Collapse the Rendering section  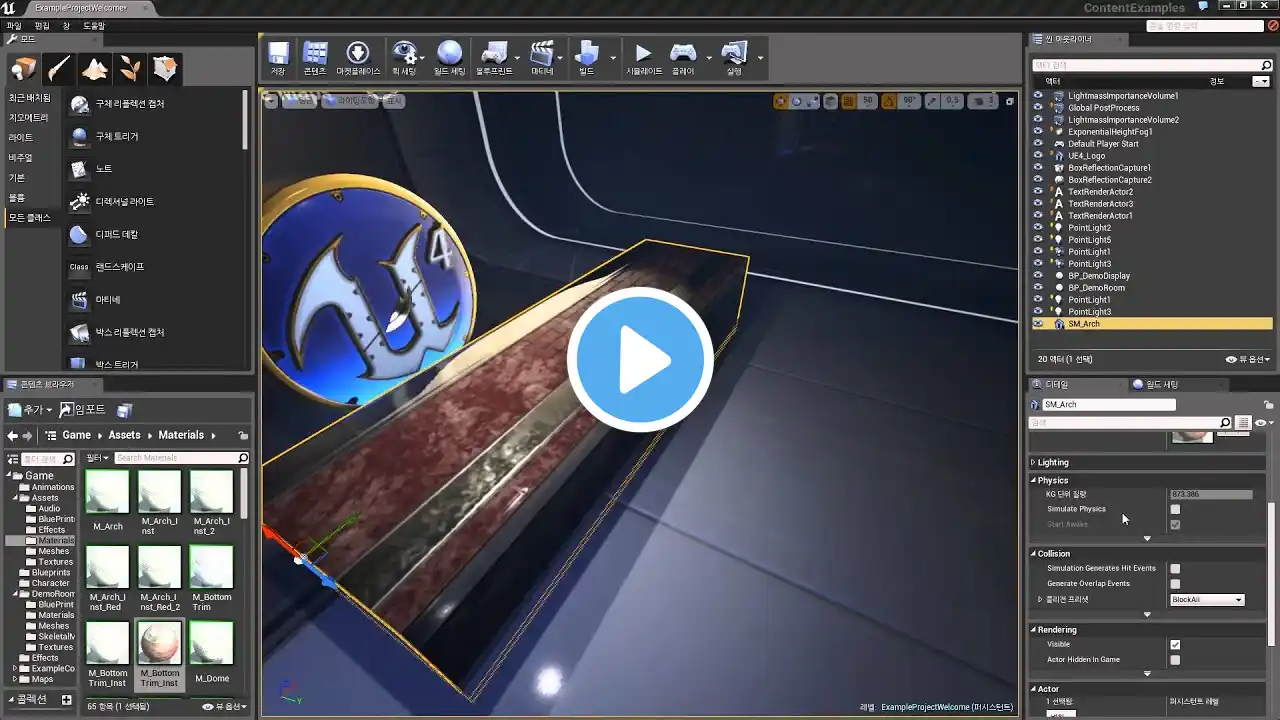coord(1034,630)
